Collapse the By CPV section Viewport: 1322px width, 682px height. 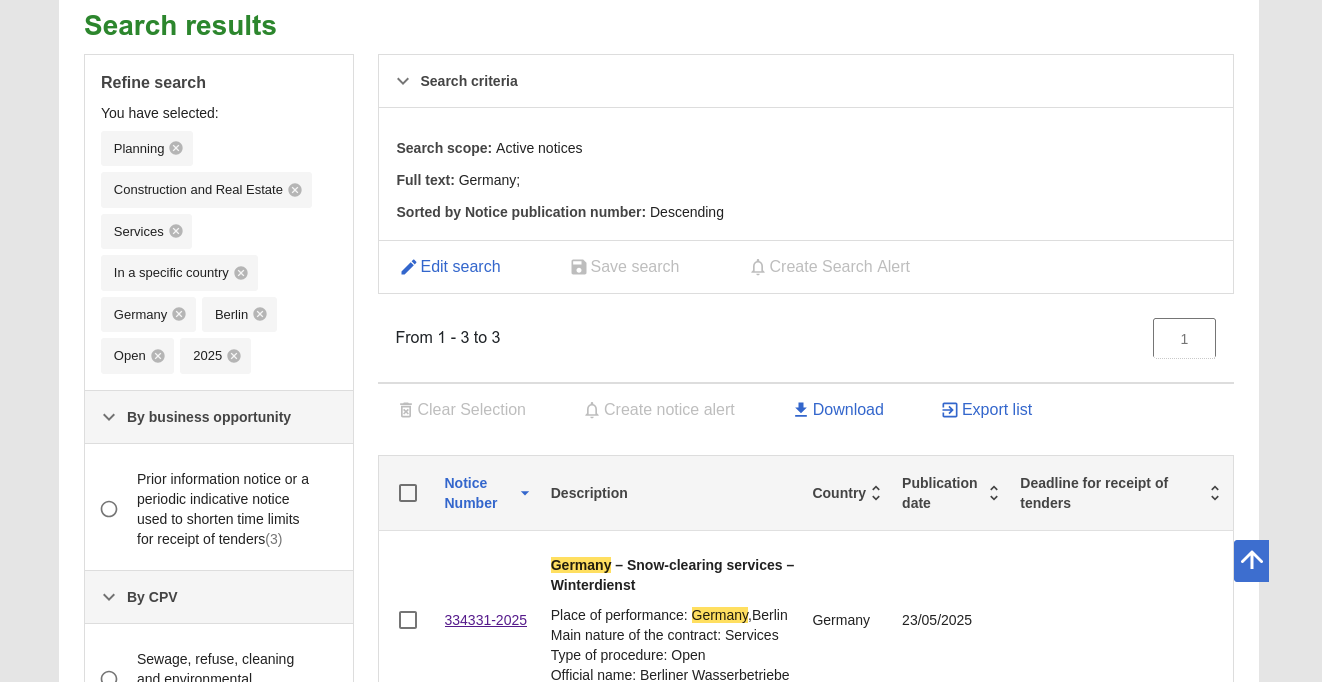[109, 597]
